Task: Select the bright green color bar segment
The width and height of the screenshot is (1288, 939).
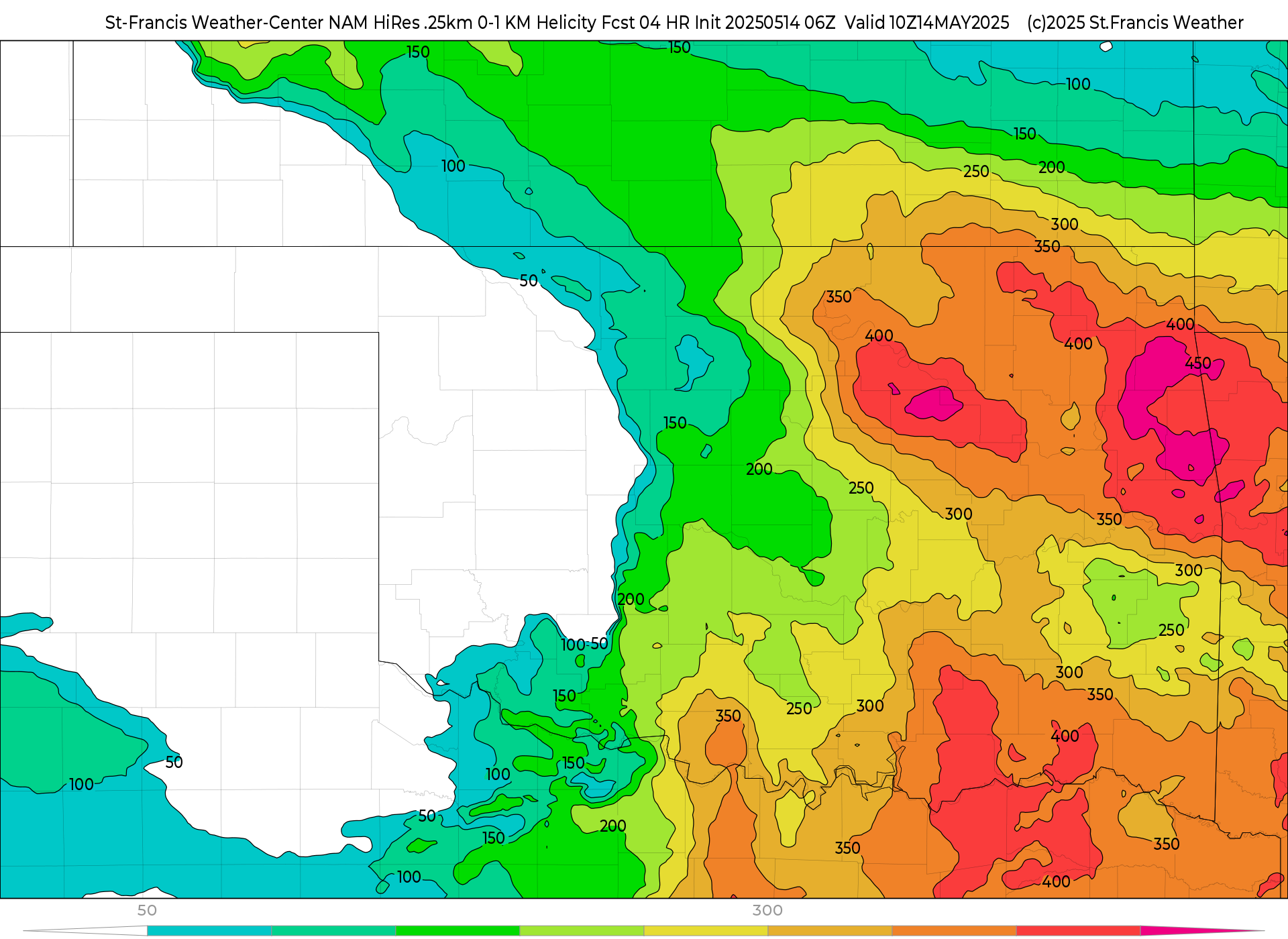Action: [458, 931]
